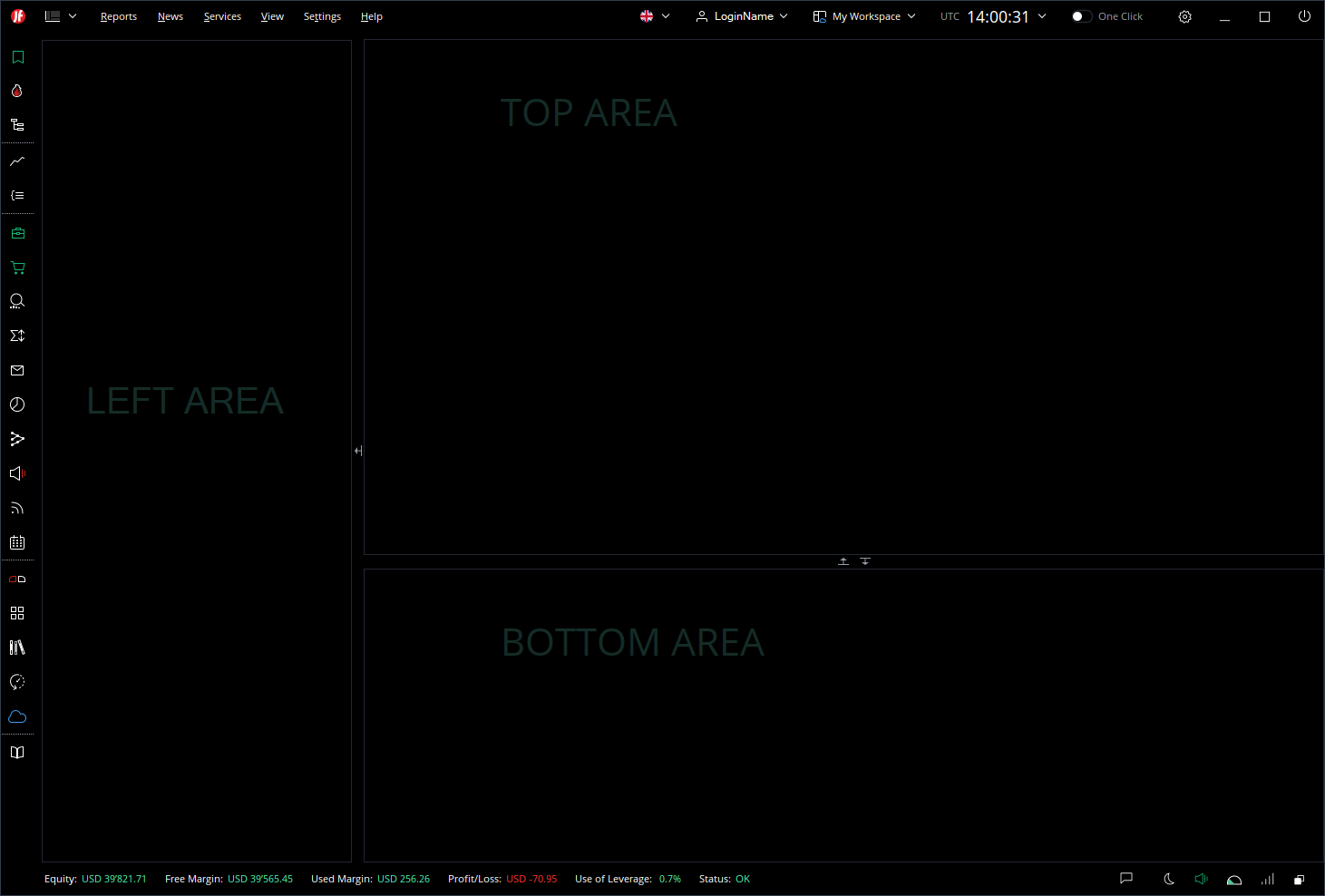
Task: Click the move-divider-up arrow between areas
Action: (x=843, y=561)
